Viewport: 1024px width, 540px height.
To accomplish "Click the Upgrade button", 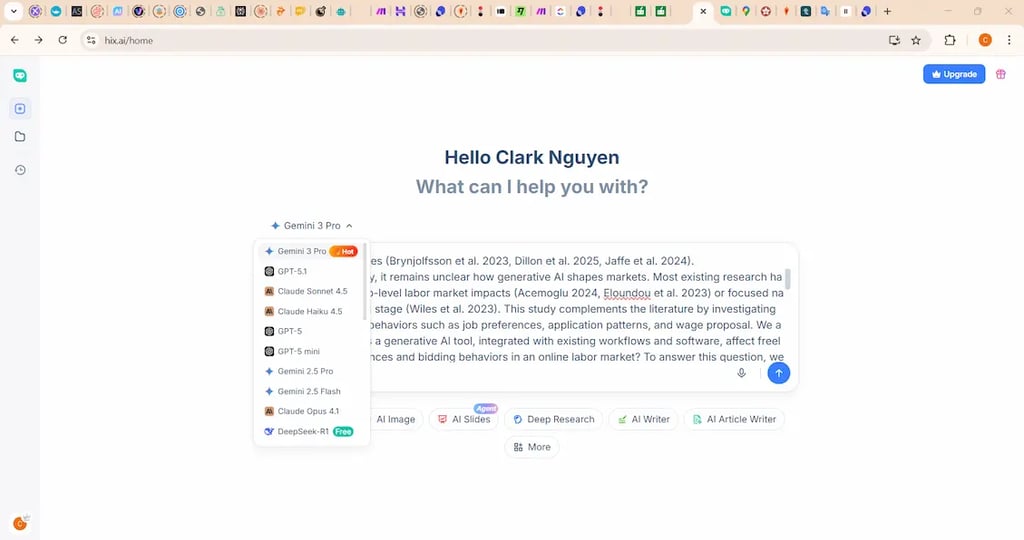I will click(953, 74).
